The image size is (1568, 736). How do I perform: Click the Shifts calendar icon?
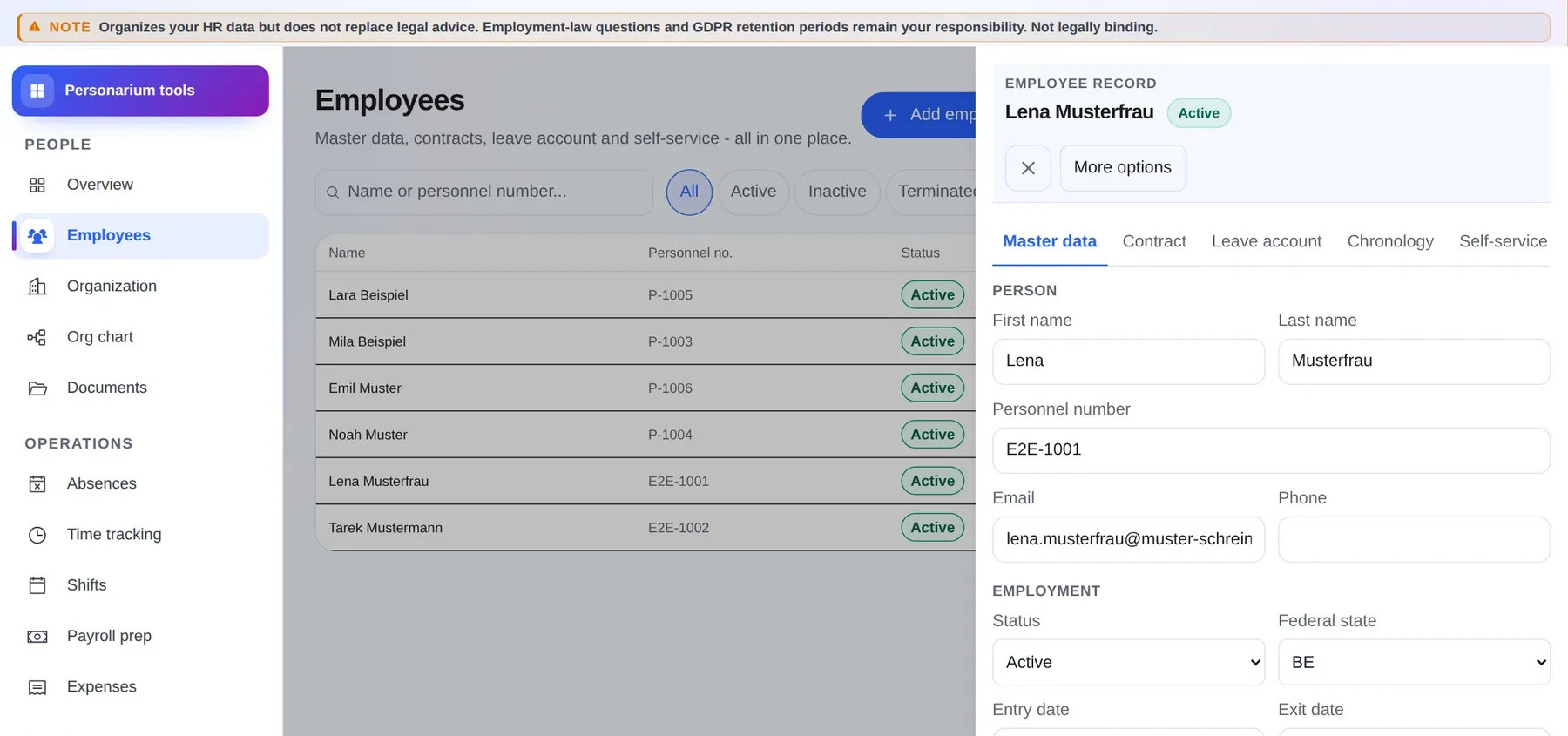37,585
